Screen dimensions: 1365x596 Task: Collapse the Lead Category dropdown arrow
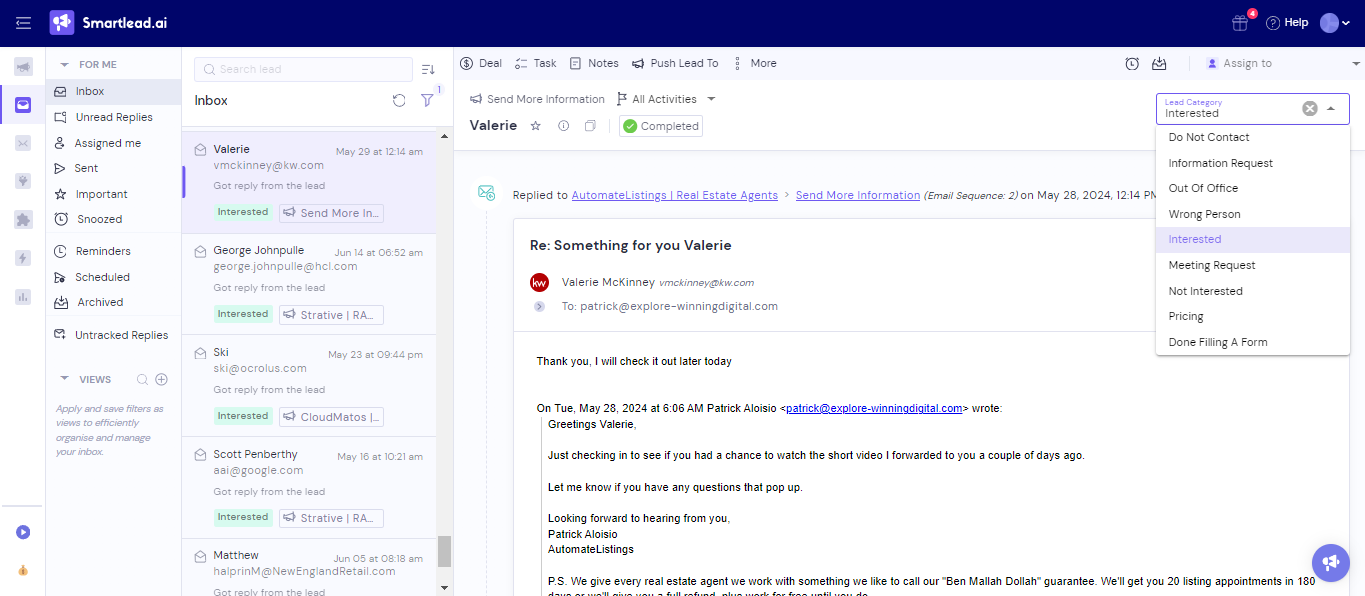click(1331, 109)
